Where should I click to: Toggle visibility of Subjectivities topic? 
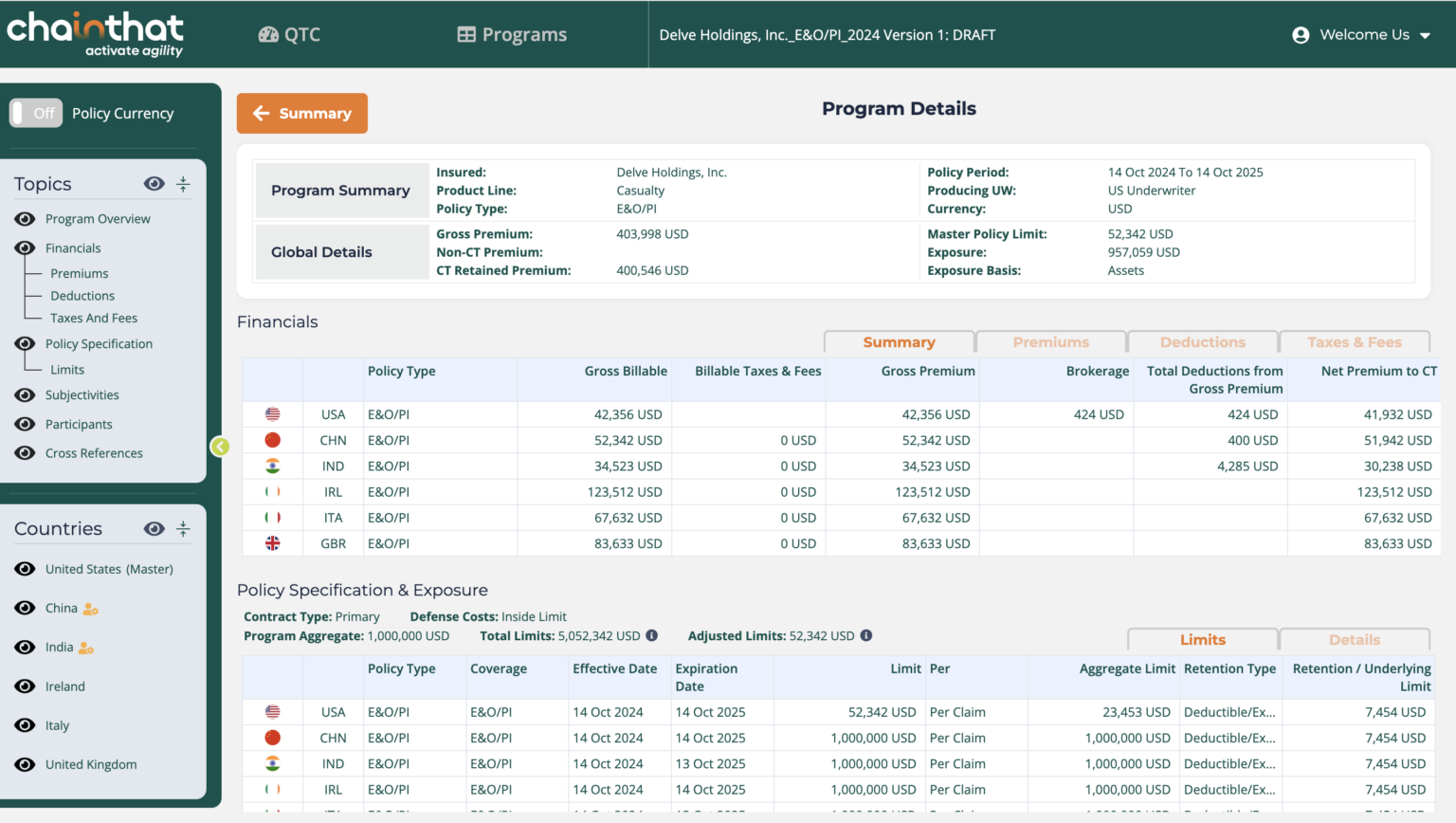[26, 395]
